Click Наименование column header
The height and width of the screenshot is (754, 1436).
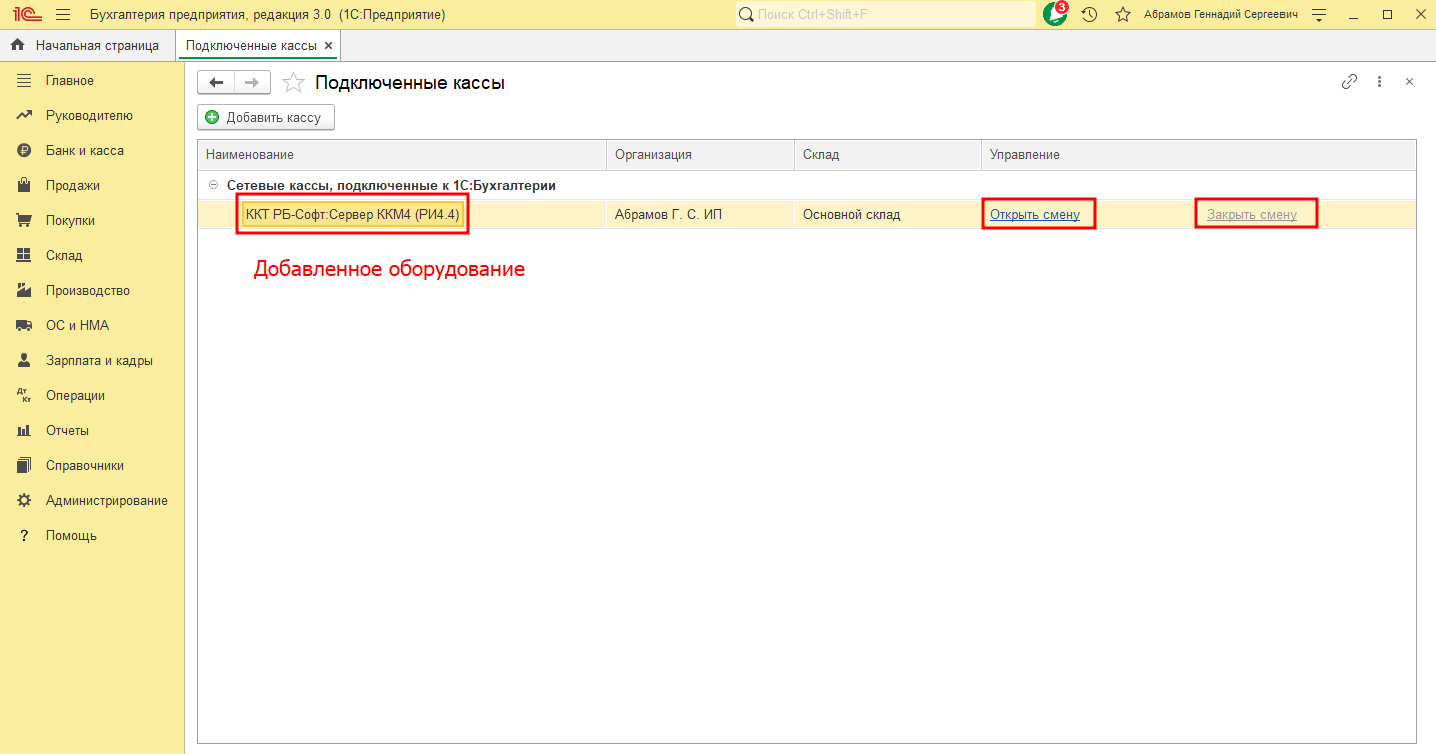402,155
